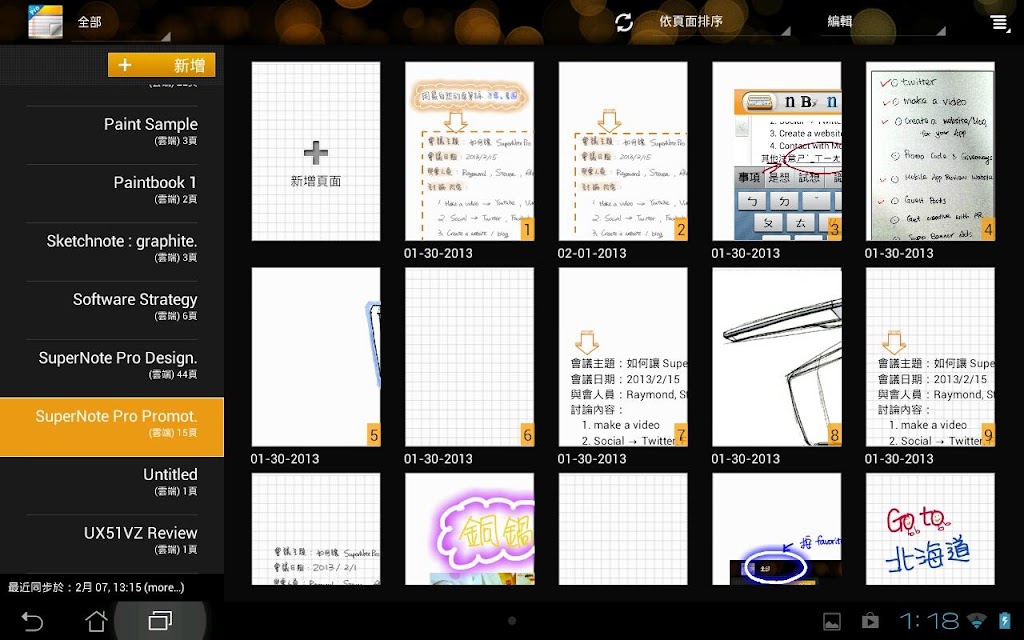Select the Software Strategy notebook
The image size is (1024, 640).
point(112,306)
